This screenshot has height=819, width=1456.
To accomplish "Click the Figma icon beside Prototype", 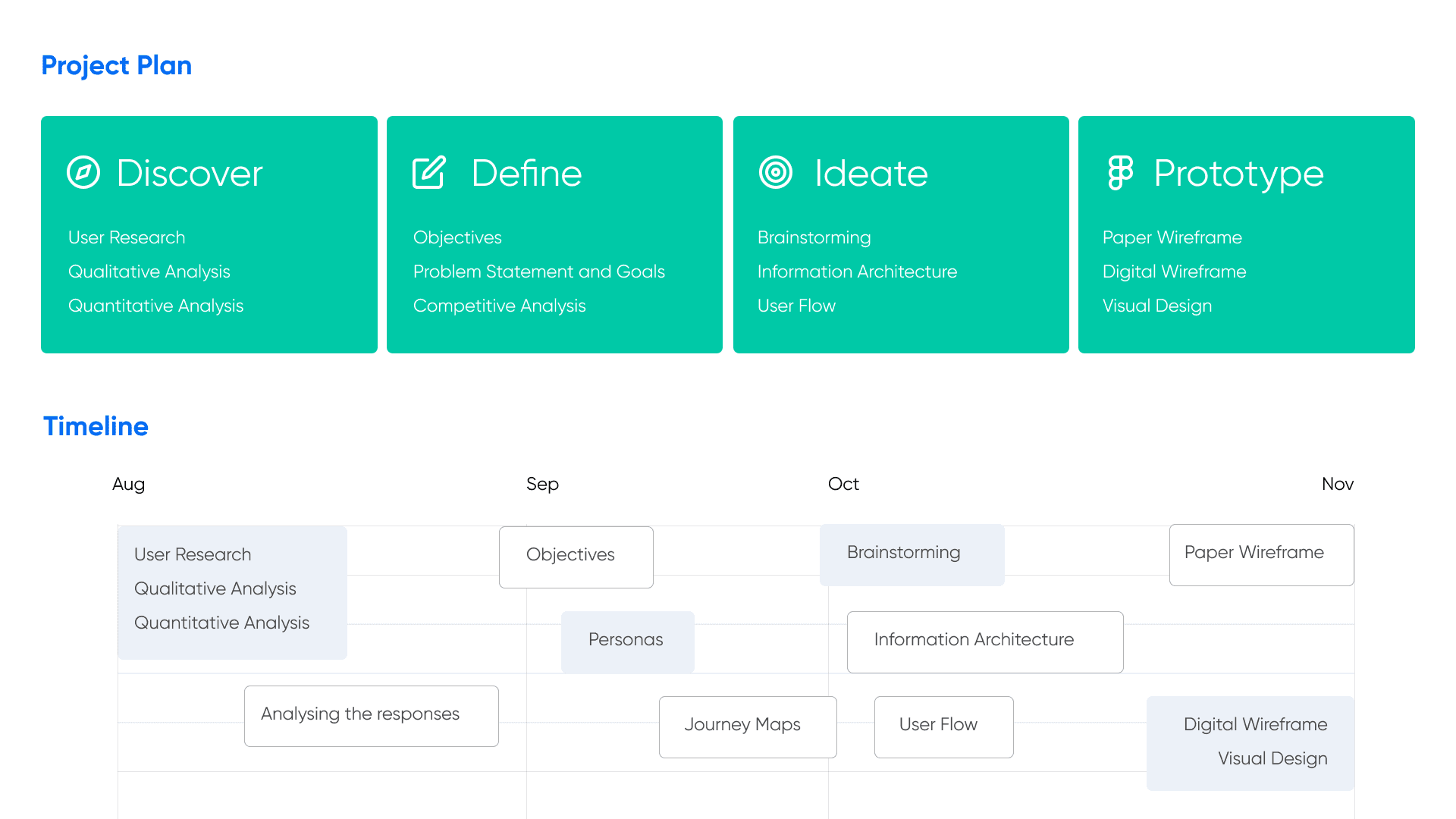I will pos(1120,173).
